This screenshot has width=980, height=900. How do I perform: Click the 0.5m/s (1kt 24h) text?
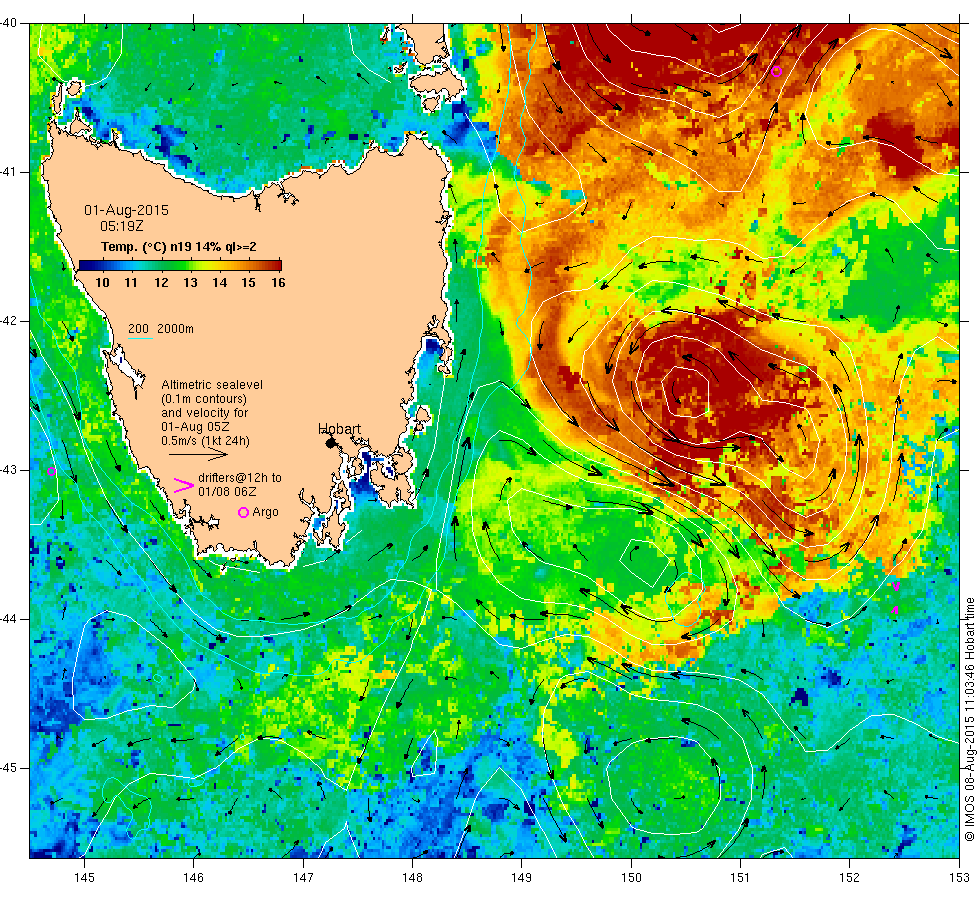click(206, 441)
